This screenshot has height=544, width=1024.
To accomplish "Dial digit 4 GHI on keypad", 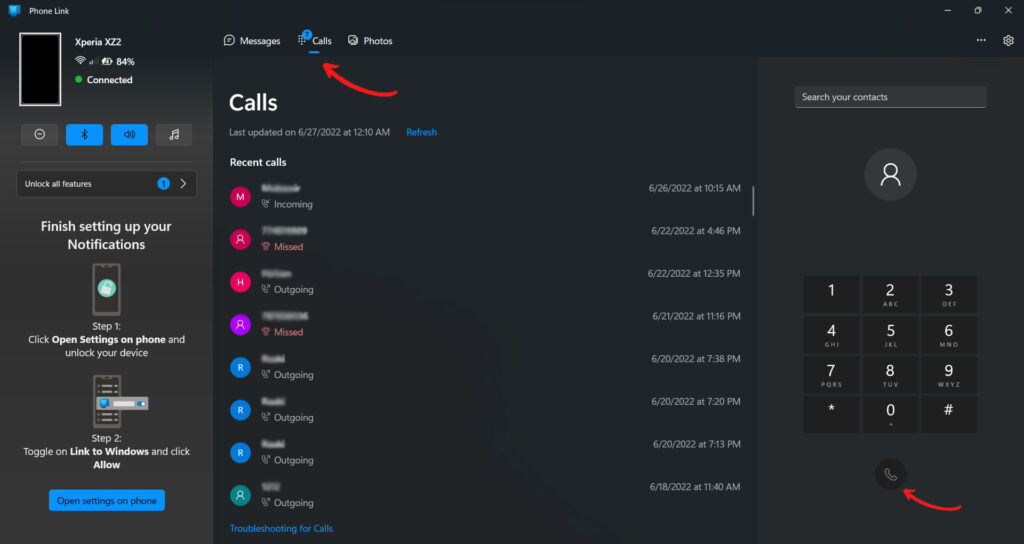I will point(831,334).
